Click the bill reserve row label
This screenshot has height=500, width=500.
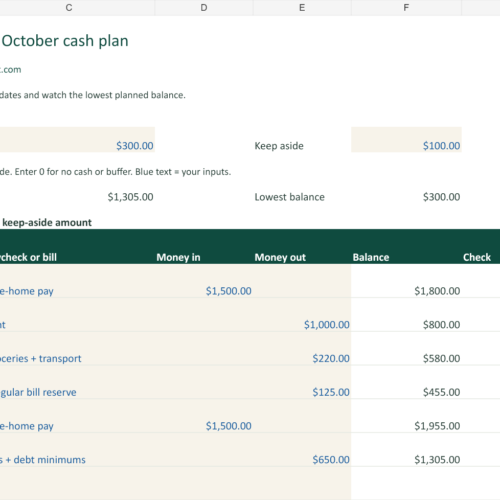point(38,392)
